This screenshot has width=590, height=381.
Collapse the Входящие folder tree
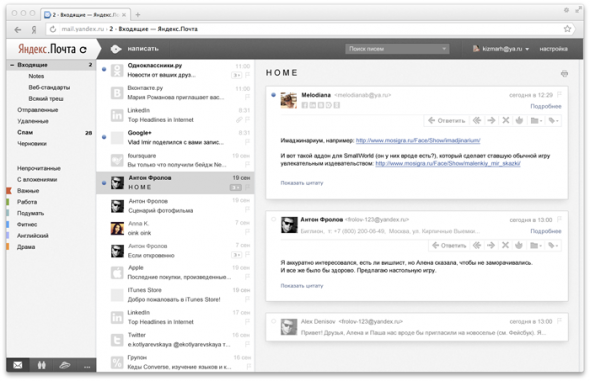12,65
